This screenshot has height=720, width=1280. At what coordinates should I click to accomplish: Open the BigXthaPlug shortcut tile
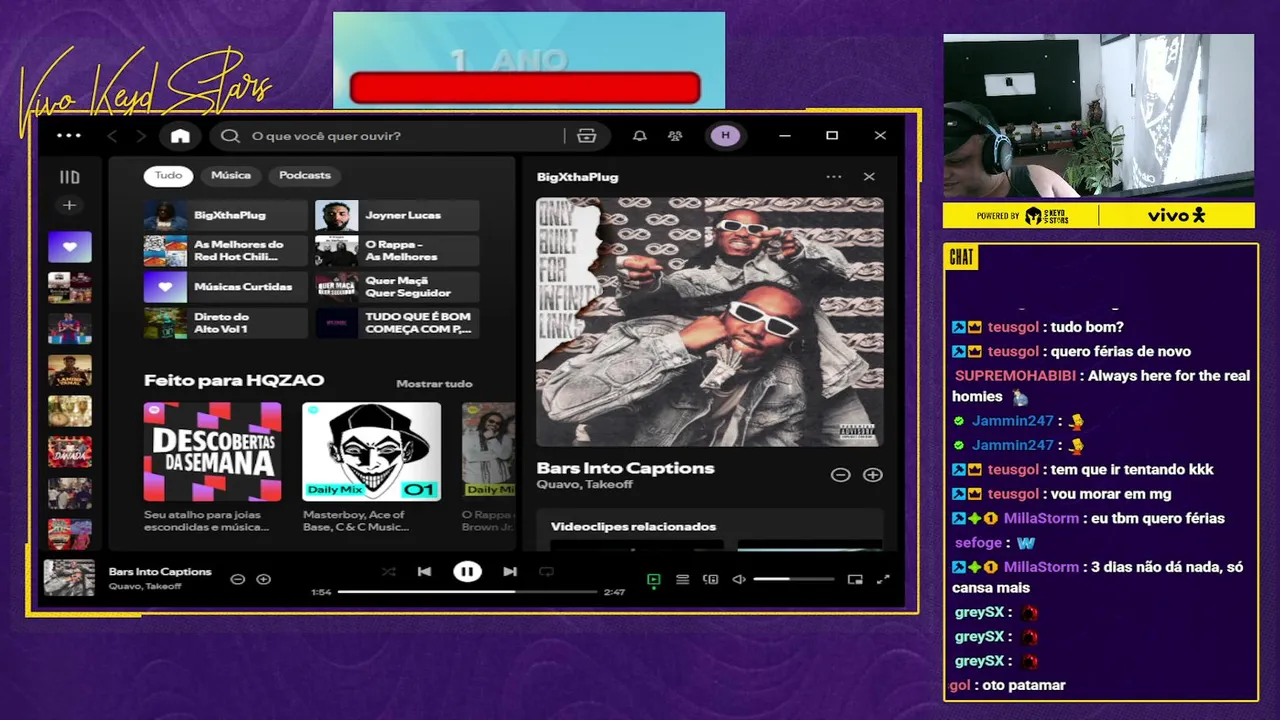tap(225, 215)
